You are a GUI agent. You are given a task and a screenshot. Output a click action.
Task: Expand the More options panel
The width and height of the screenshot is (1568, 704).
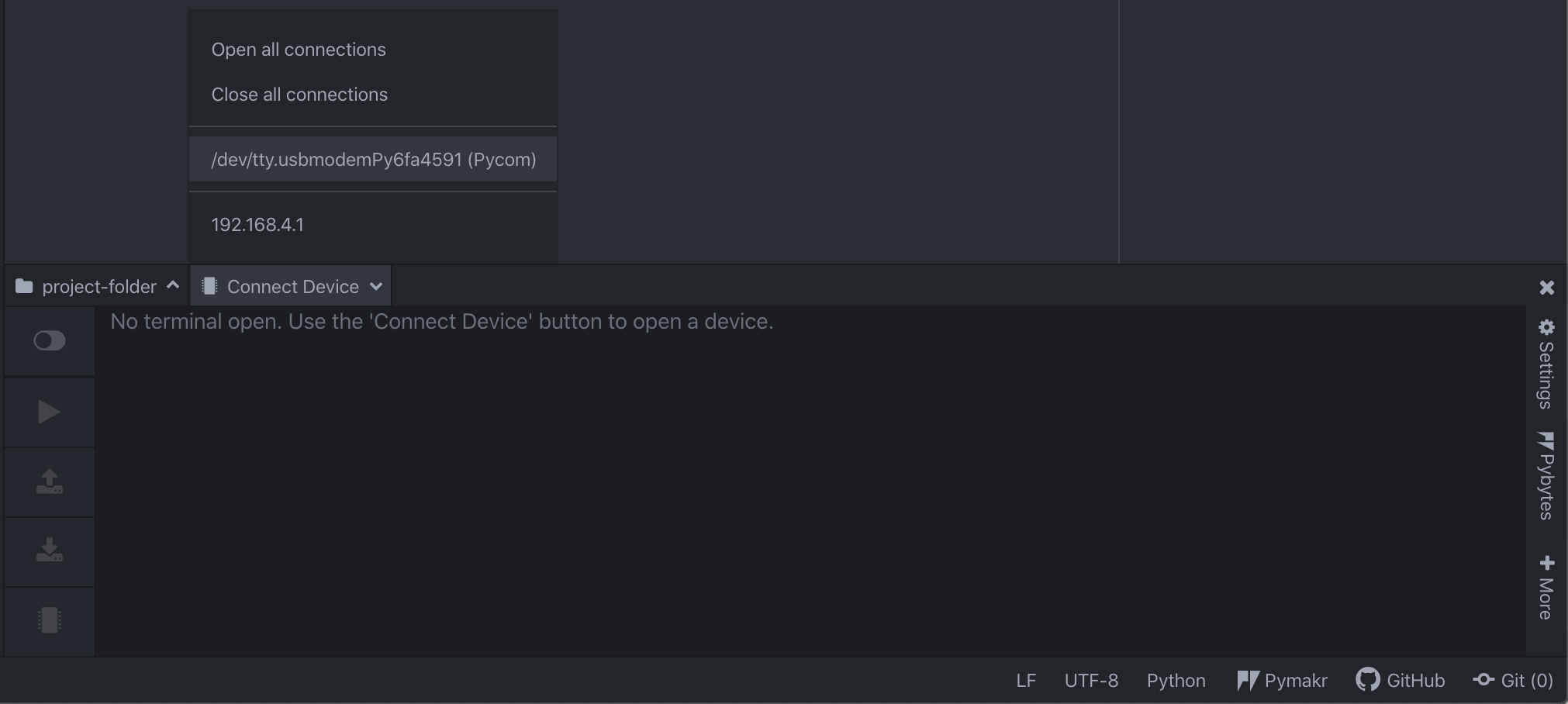(1546, 587)
